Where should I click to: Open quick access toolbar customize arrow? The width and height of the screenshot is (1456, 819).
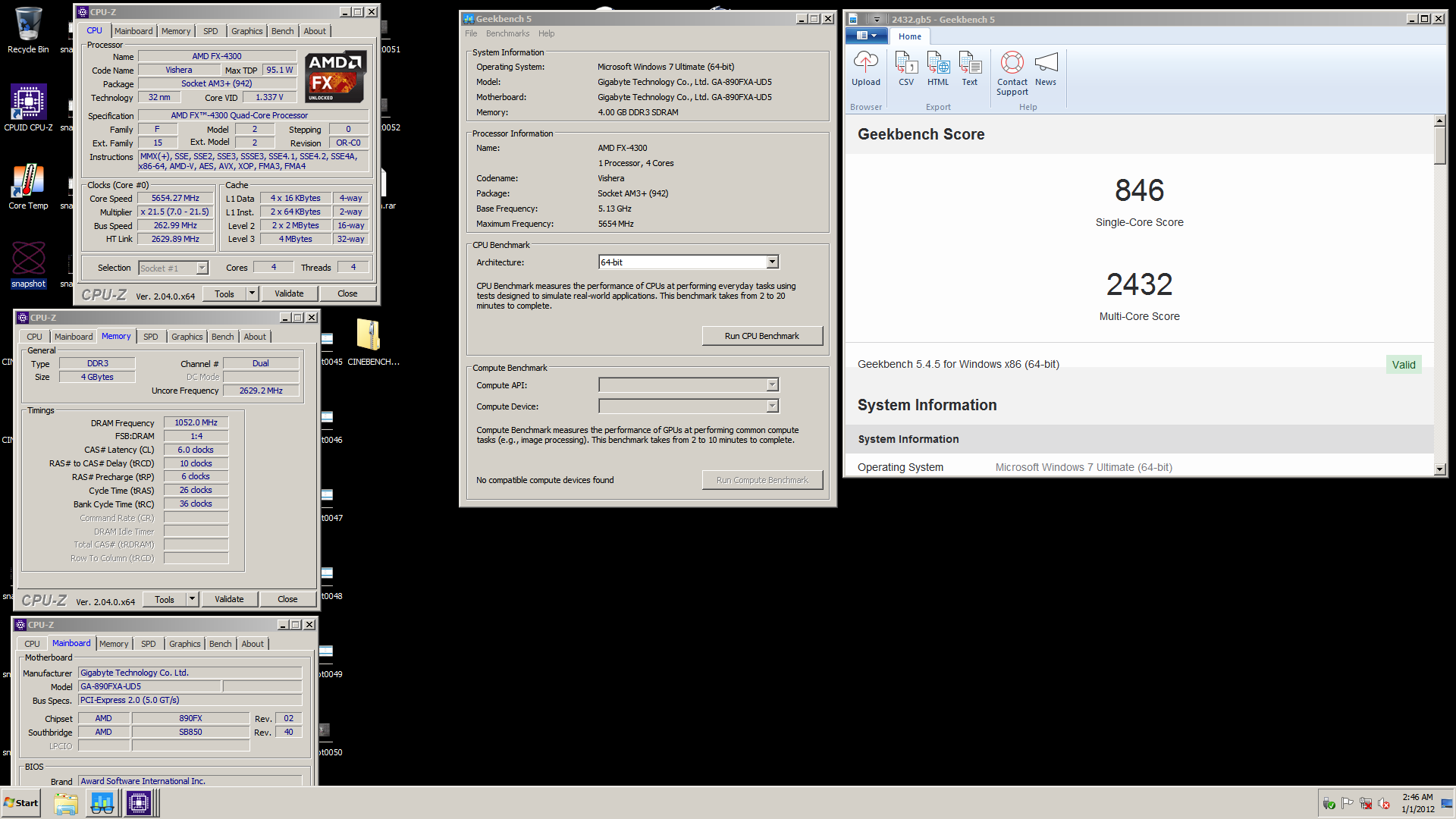tap(877, 19)
